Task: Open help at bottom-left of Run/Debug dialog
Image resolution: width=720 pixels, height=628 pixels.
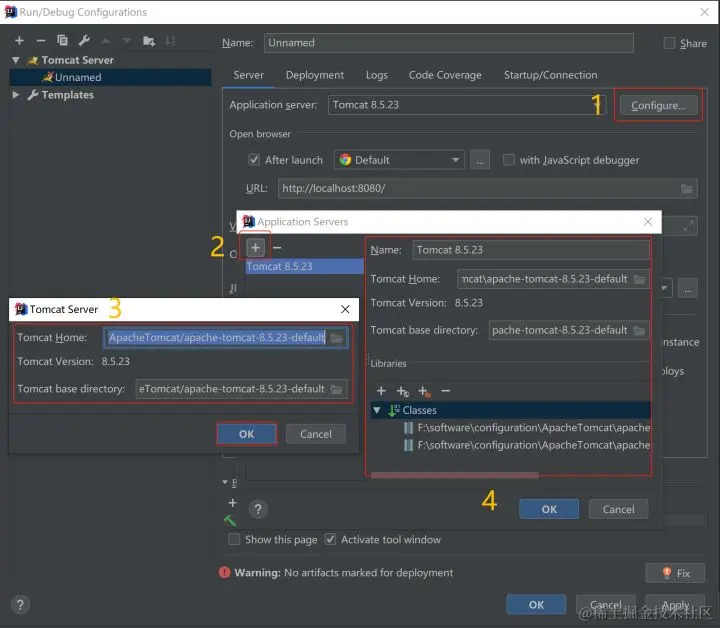Action: [x=20, y=605]
